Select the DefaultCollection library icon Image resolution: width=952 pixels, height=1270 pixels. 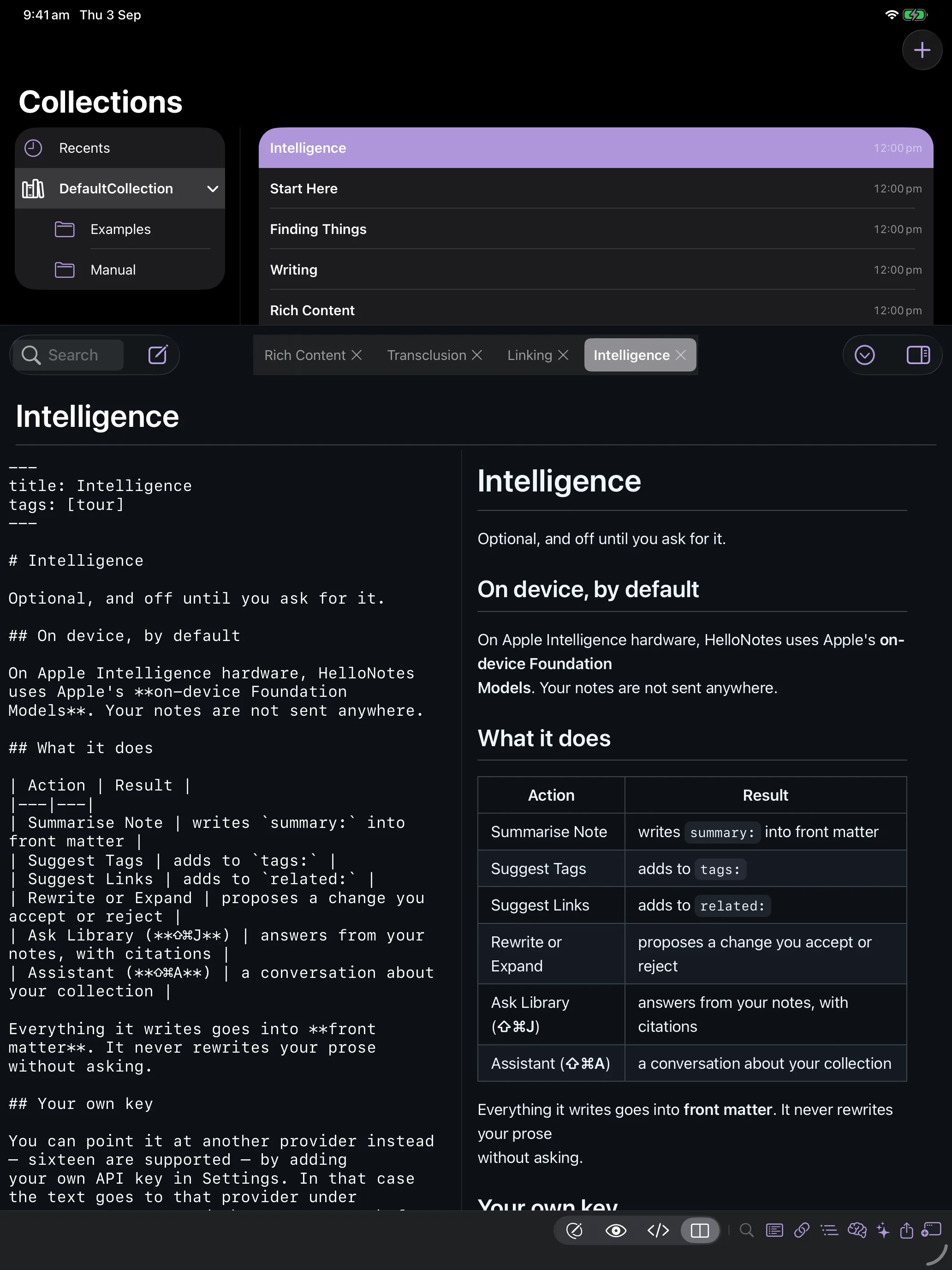(33, 188)
